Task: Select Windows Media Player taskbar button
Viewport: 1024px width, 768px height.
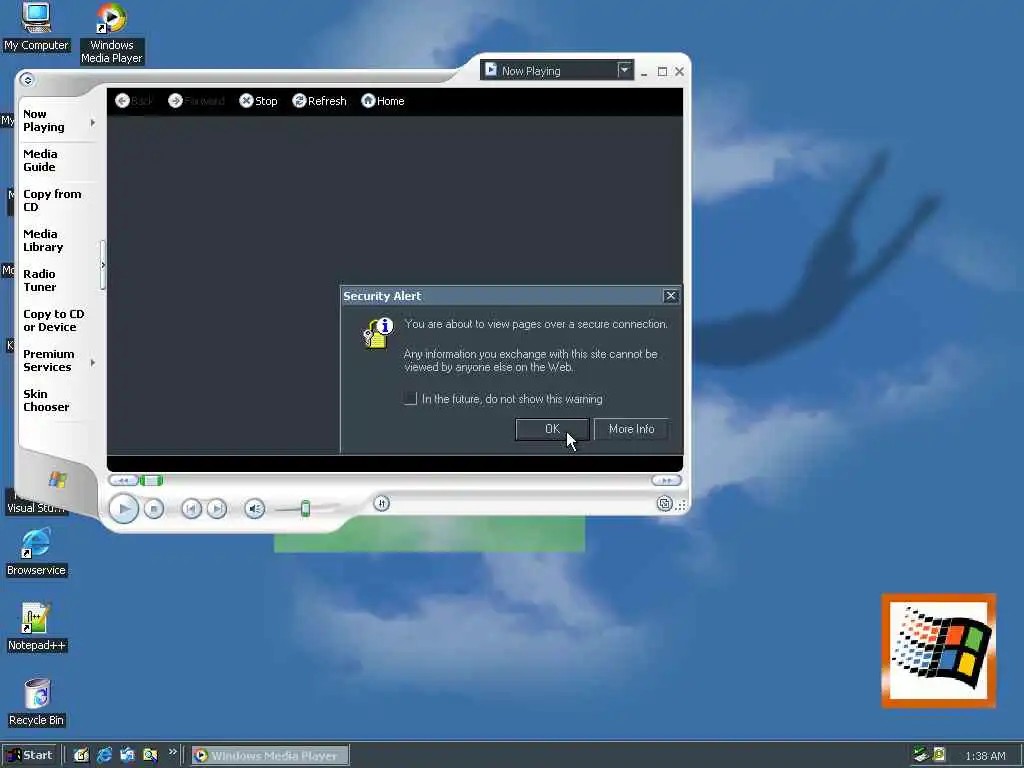Action: point(270,756)
